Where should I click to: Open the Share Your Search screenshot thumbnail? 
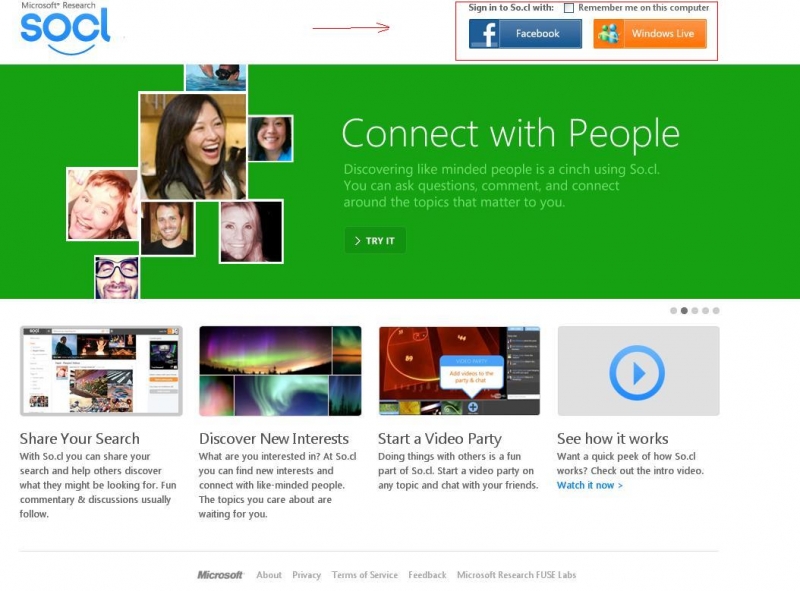click(101, 371)
